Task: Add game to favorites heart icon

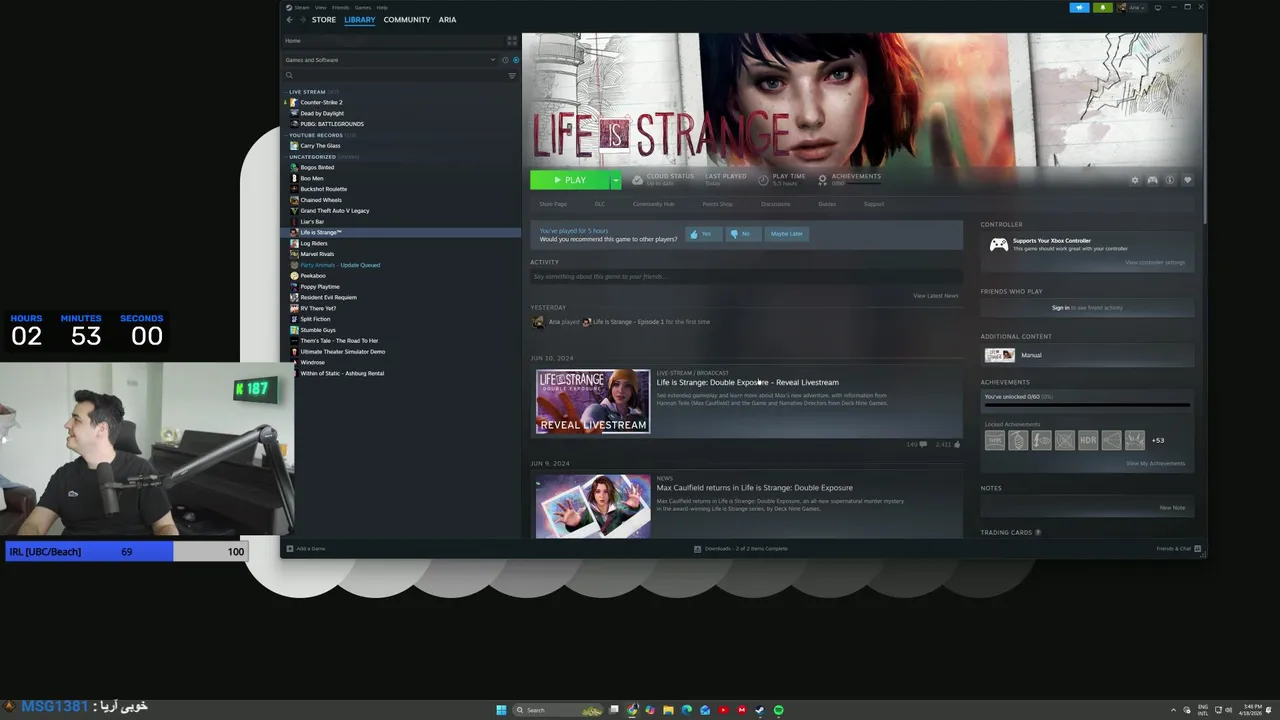Action: tap(1187, 181)
